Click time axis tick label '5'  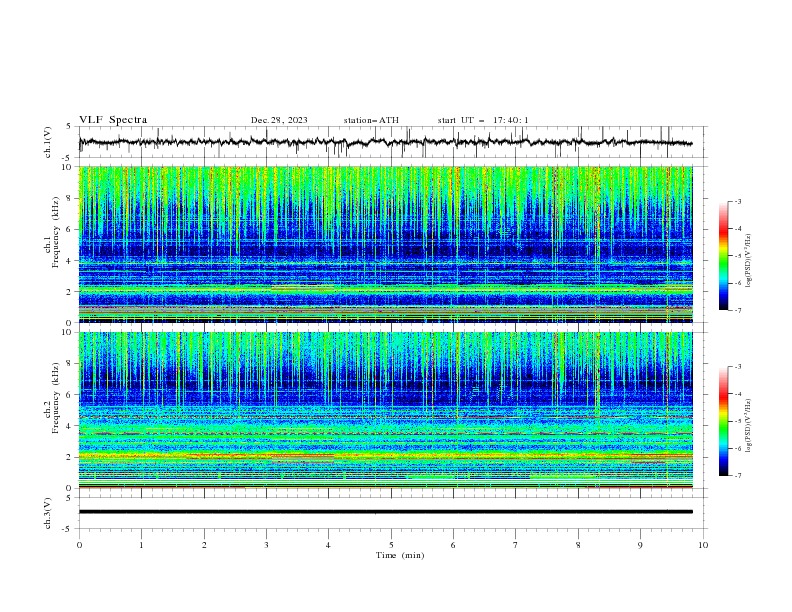coord(391,545)
